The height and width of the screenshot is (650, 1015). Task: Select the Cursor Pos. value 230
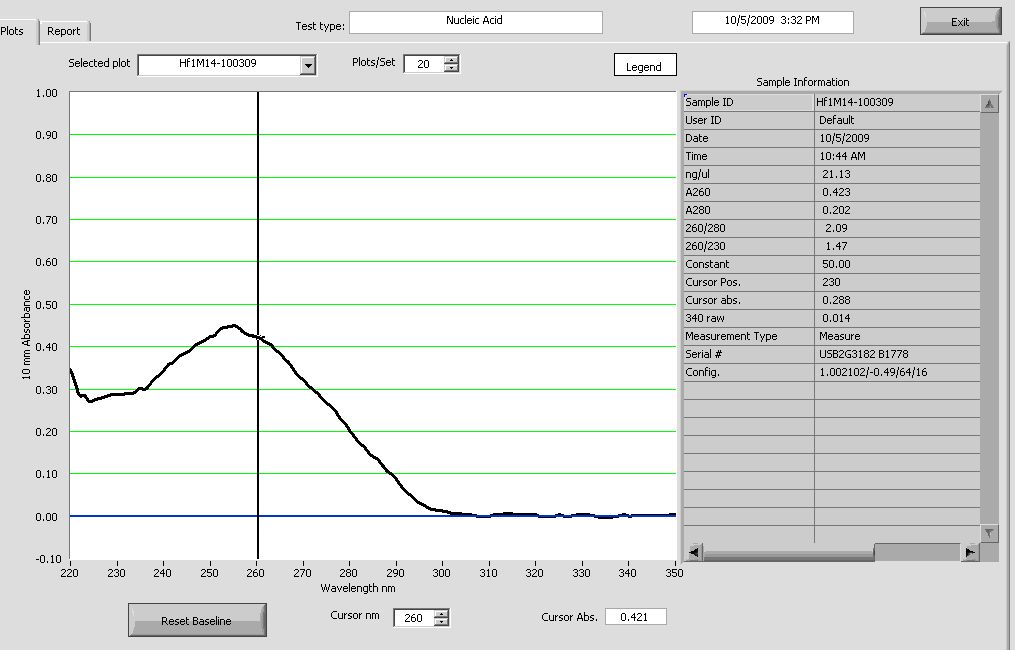point(831,282)
